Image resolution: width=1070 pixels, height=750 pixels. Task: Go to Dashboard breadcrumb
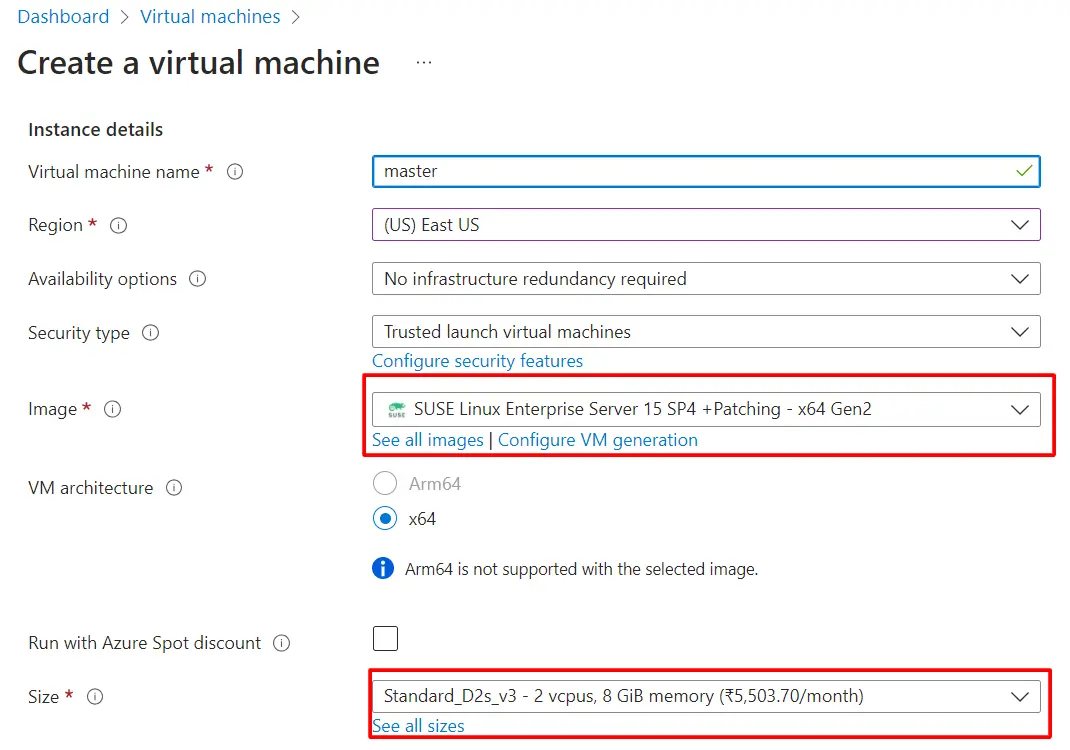[63, 17]
